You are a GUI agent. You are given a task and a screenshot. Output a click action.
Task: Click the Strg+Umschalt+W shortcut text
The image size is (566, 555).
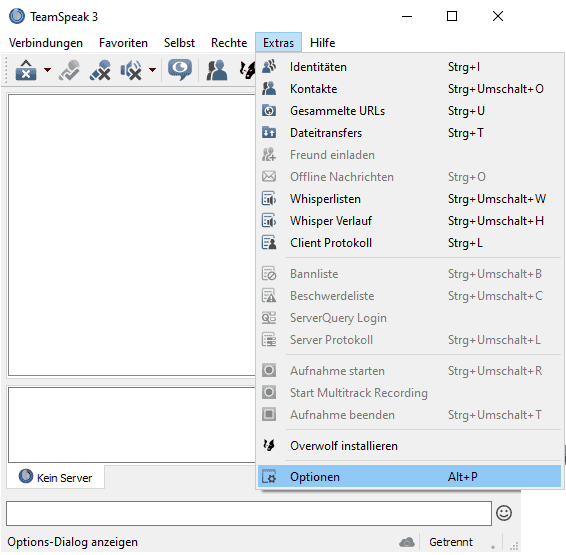(x=497, y=199)
